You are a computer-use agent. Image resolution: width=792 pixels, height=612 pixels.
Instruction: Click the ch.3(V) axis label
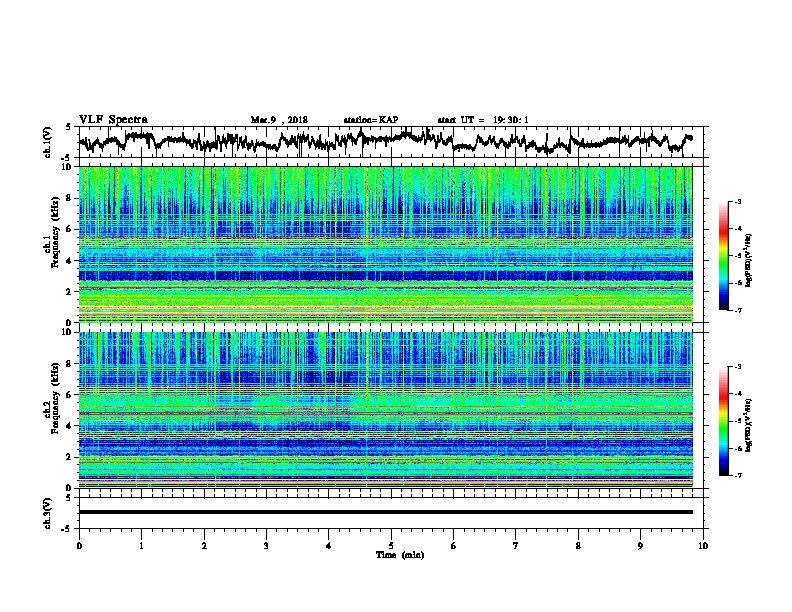(x=48, y=513)
